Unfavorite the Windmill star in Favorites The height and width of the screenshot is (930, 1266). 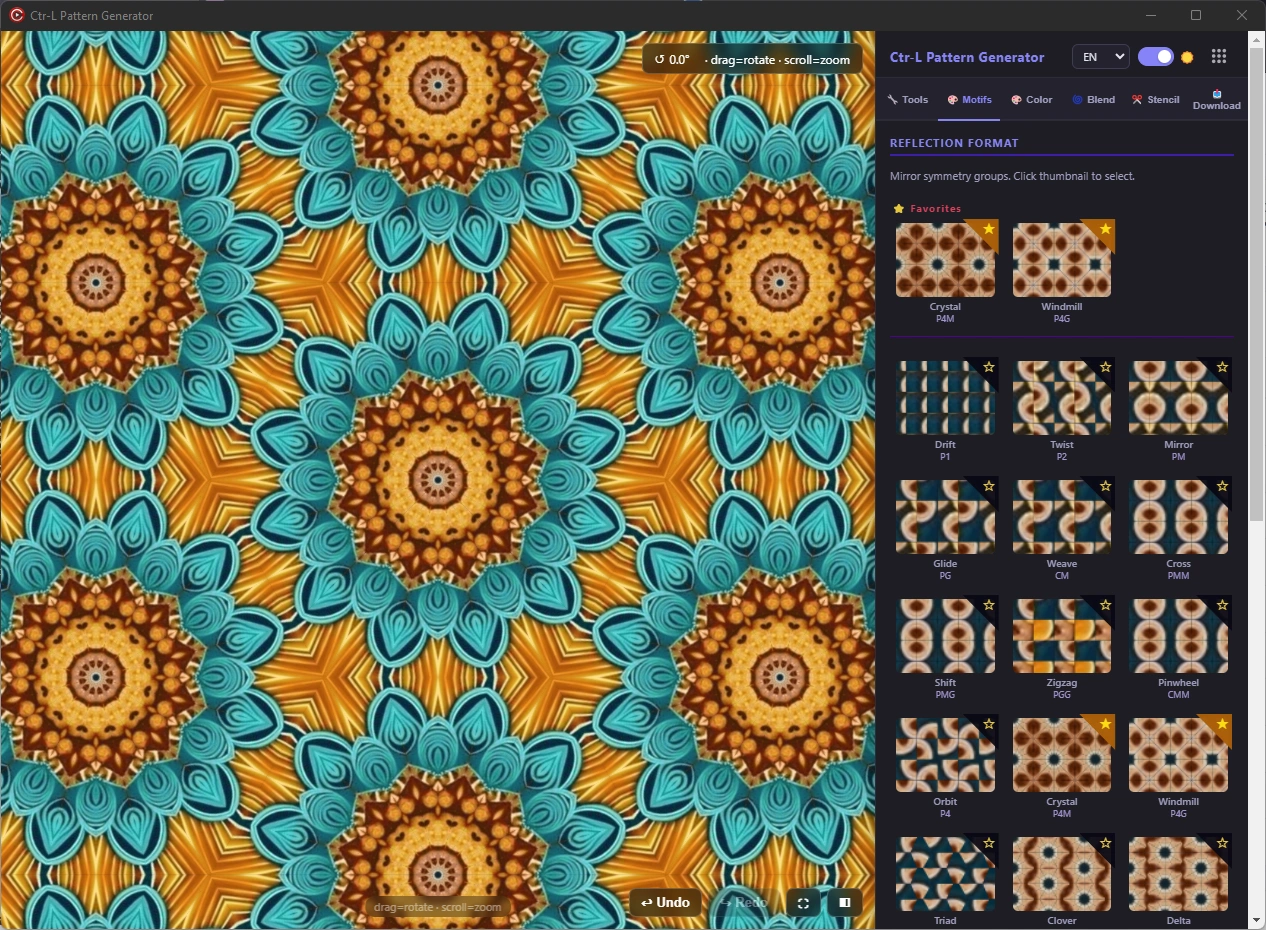(1104, 229)
